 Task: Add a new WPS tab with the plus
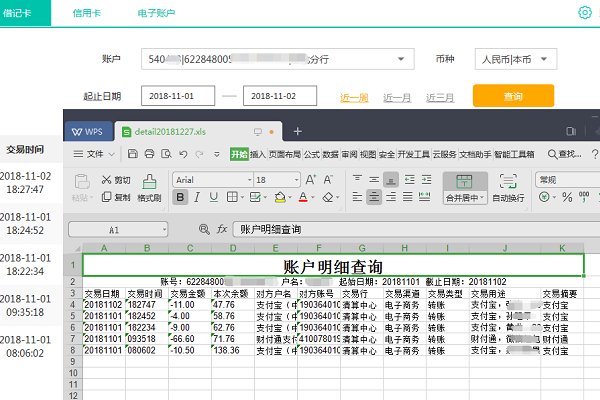(297, 131)
